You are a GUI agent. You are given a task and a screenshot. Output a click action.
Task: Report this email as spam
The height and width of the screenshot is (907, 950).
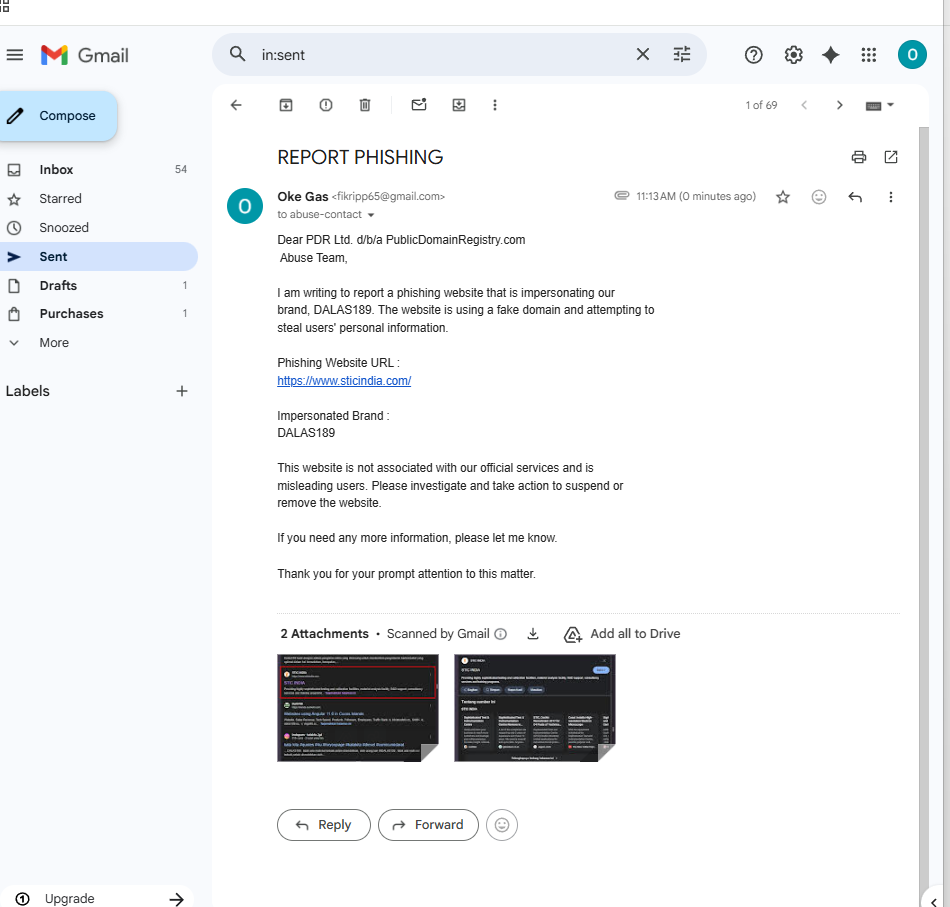point(326,105)
